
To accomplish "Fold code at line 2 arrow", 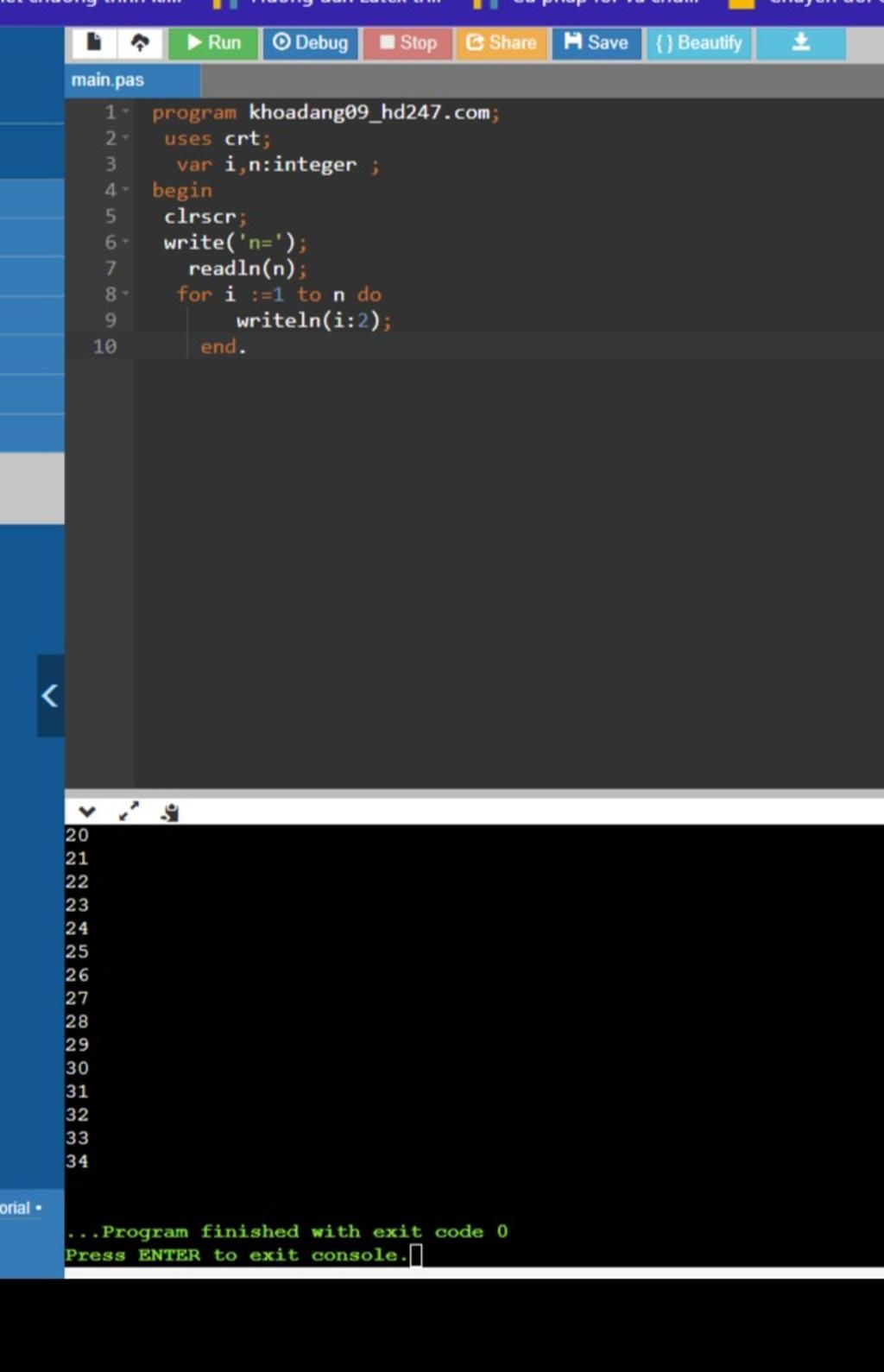I will tap(126, 138).
